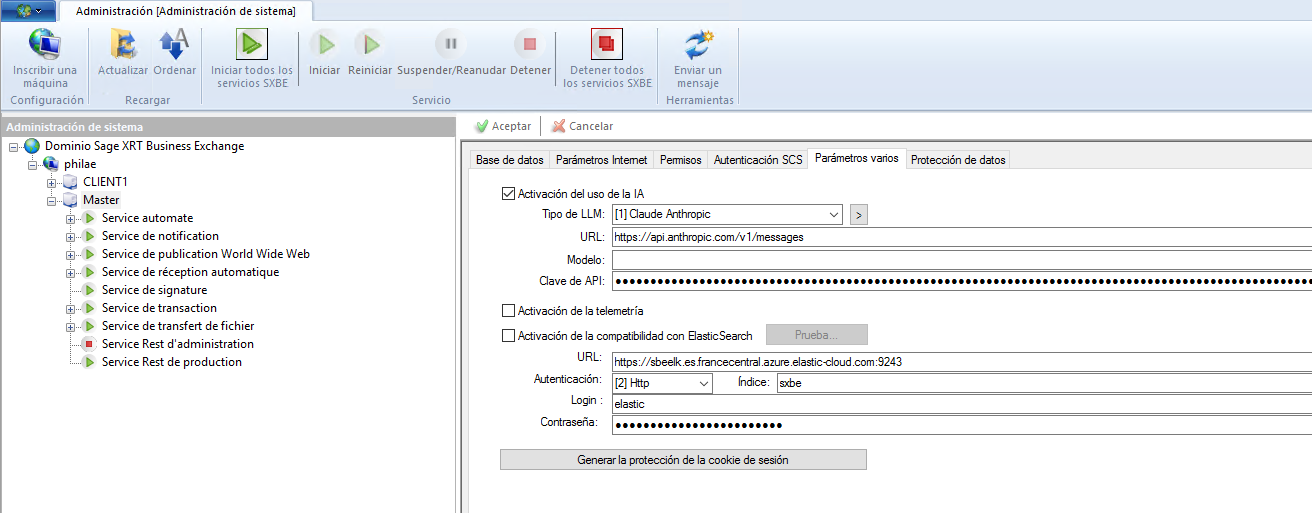Viewport: 1312px width, 513px height.
Task: Click the Modelo input field
Action: (960, 260)
